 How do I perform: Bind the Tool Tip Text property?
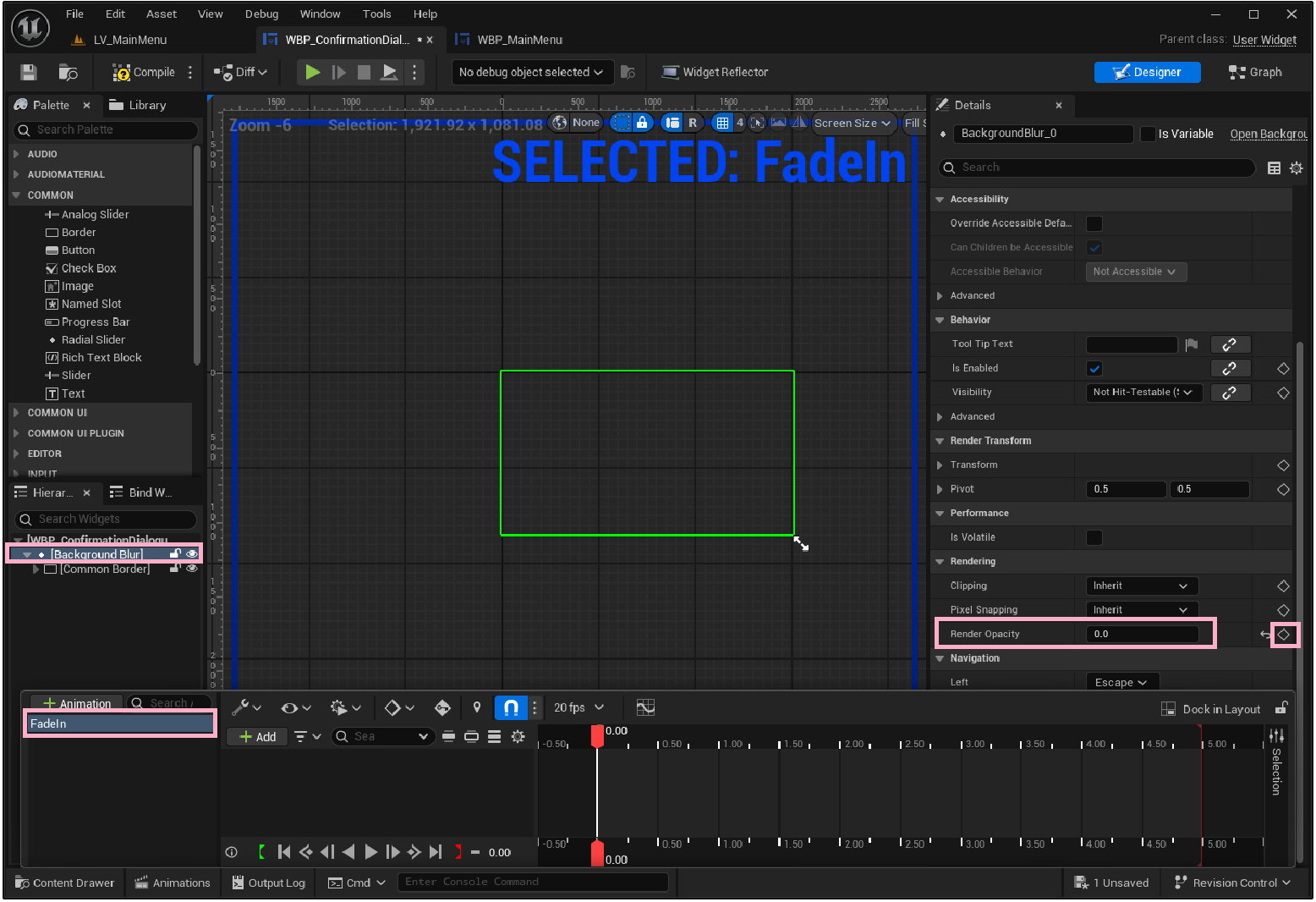1230,344
